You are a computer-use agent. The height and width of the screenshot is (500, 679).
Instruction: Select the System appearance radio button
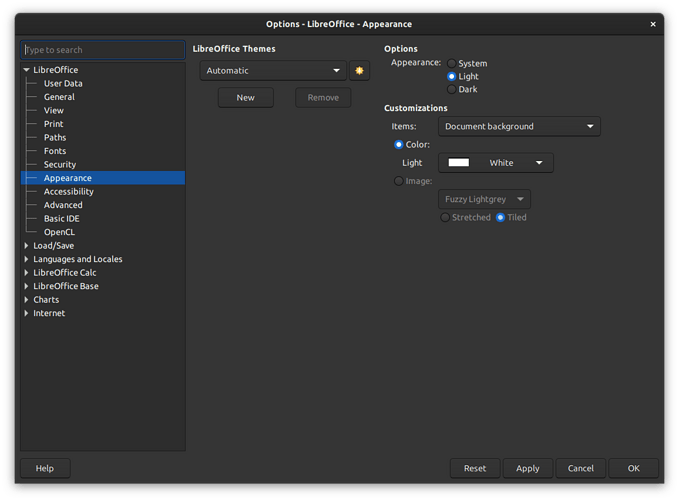(451, 64)
